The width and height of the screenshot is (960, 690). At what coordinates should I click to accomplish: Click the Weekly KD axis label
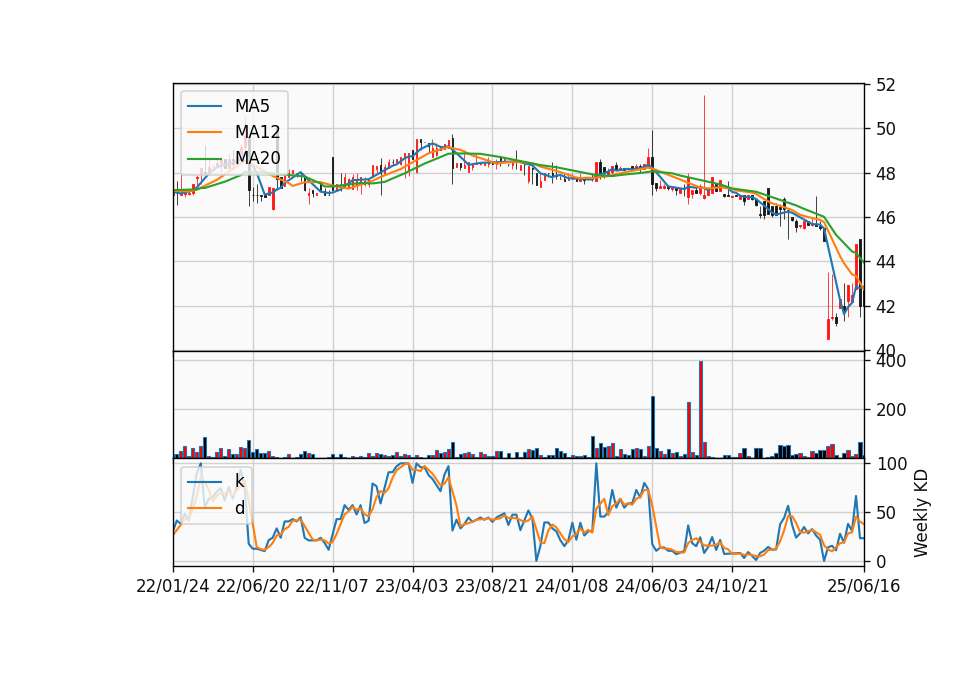tap(921, 513)
